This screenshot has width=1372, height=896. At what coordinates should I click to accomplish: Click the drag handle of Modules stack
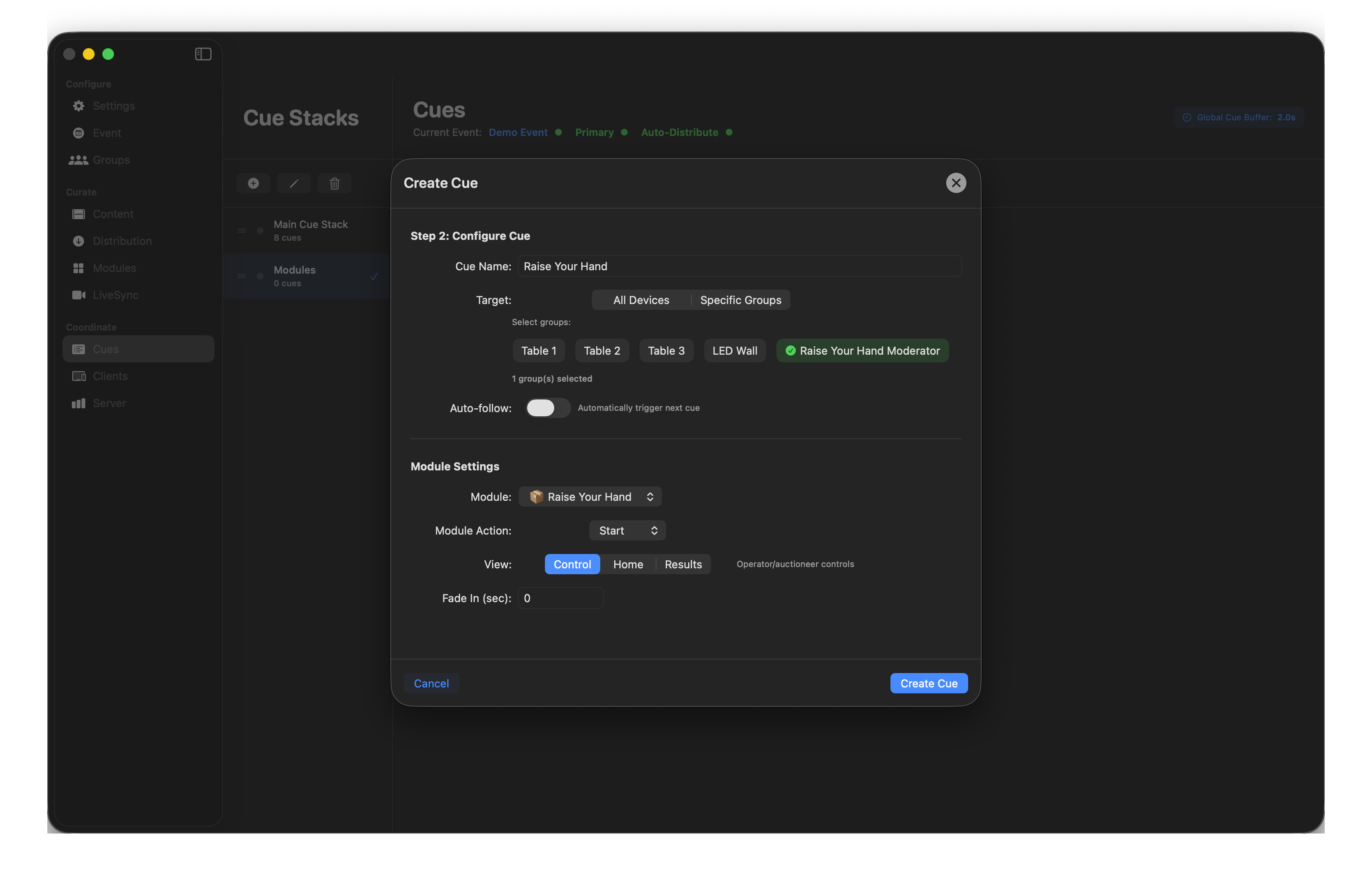(242, 276)
